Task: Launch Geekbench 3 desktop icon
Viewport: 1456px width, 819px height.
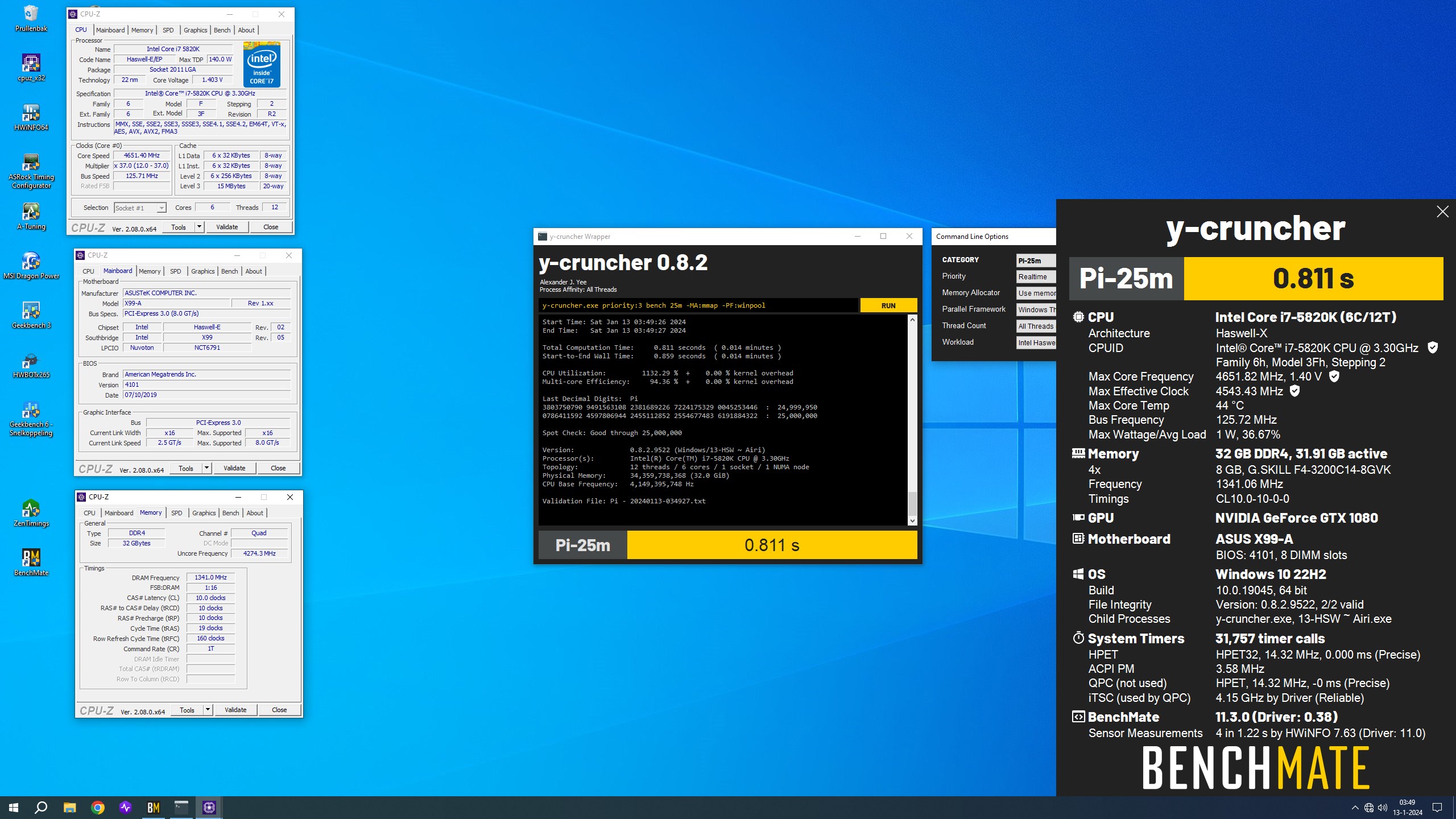Action: tap(31, 316)
